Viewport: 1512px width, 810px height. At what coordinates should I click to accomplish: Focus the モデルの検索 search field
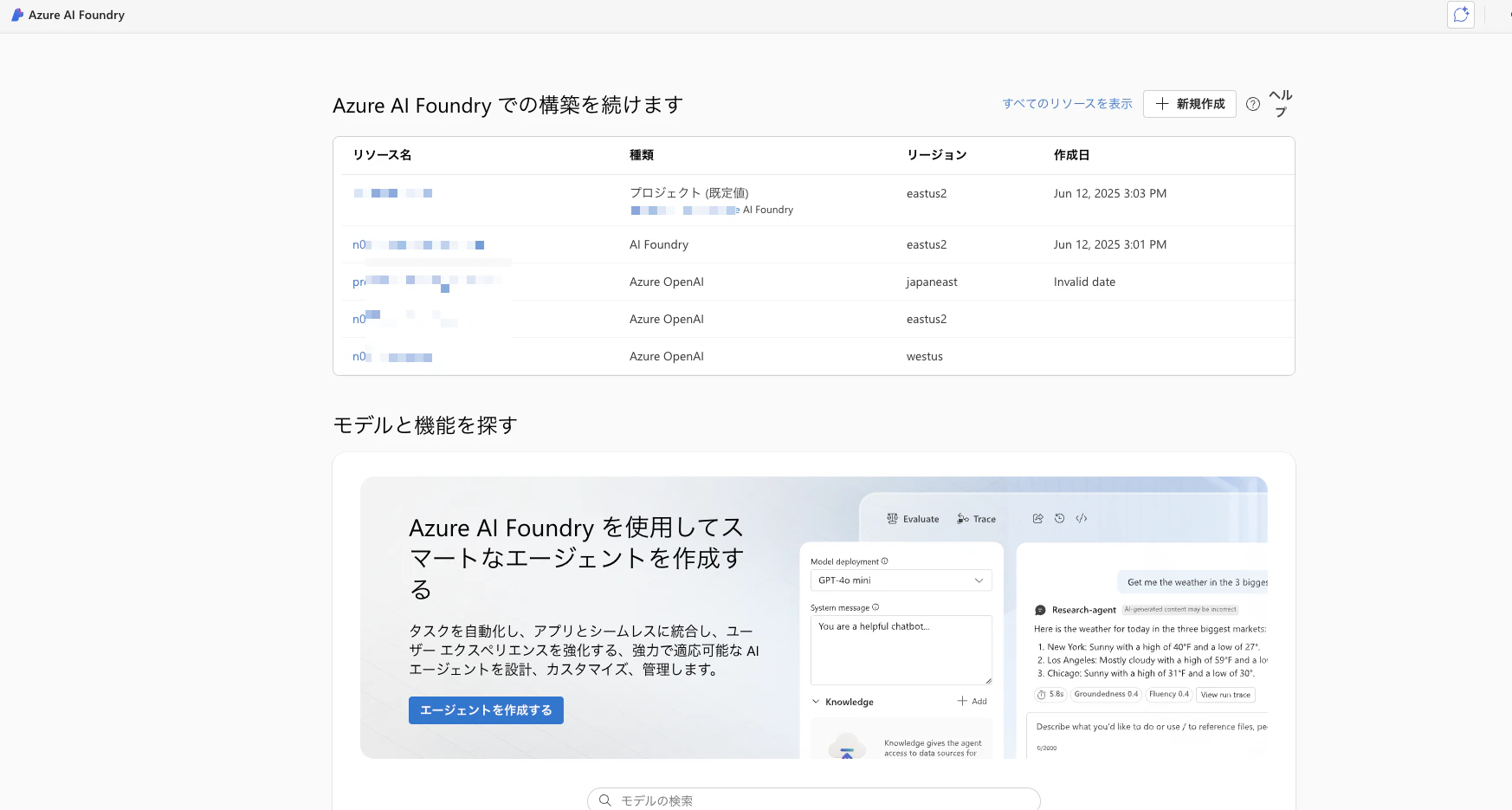click(x=814, y=800)
